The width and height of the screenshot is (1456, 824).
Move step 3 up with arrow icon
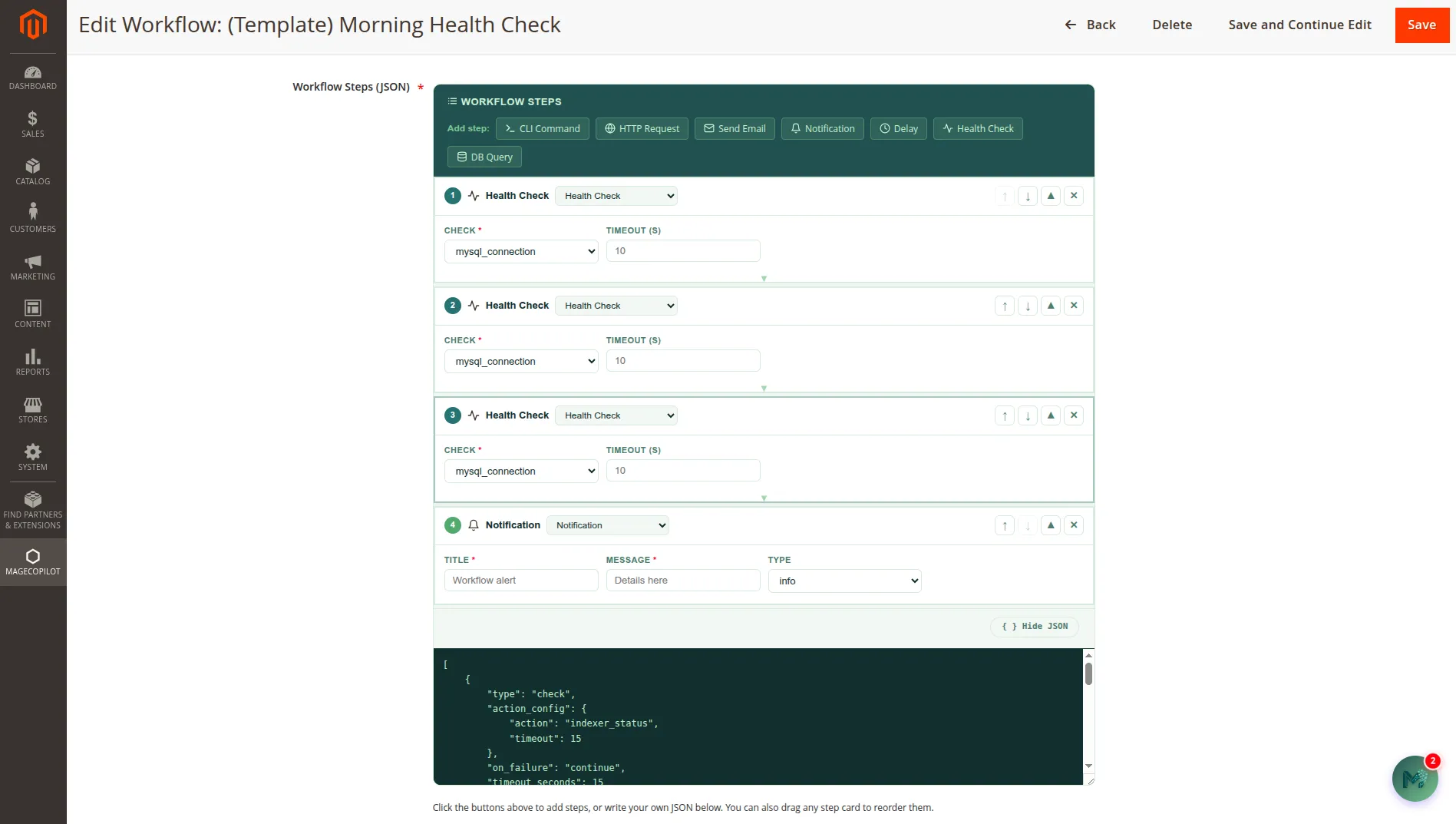pos(1005,415)
